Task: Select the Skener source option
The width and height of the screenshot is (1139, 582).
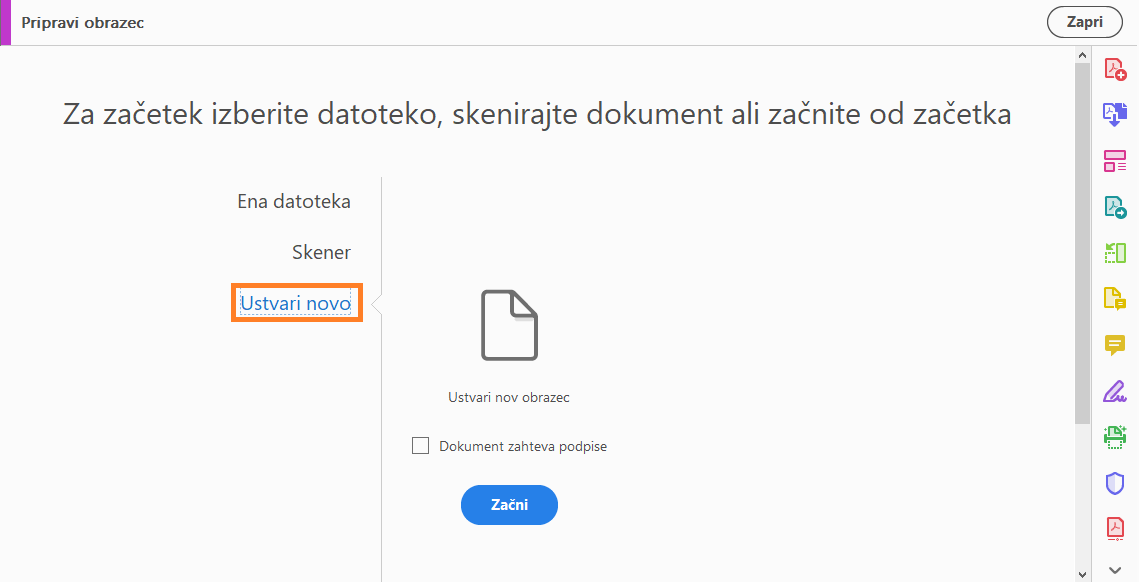Action: 321,252
